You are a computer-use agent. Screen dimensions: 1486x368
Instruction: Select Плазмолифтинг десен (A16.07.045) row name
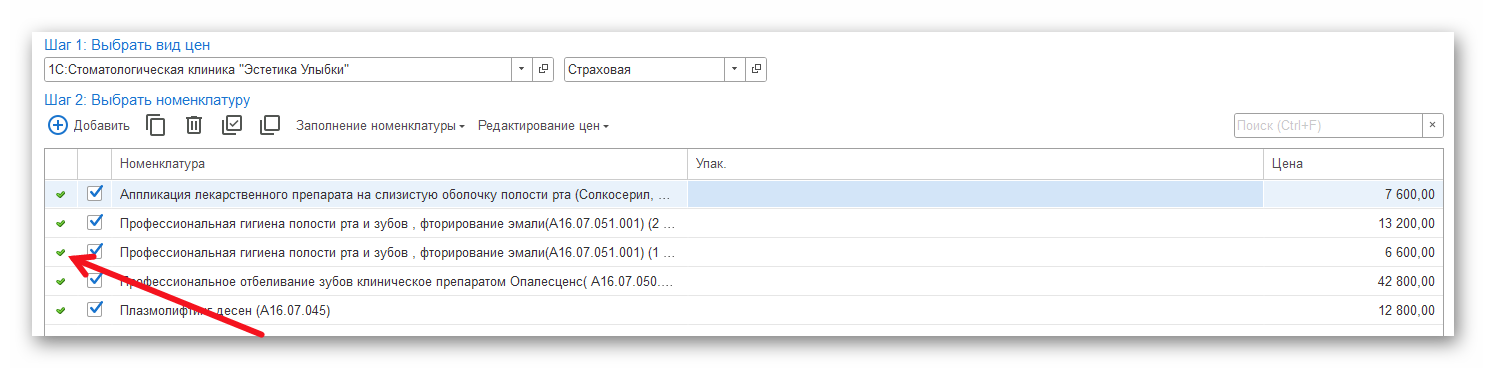(x=225, y=310)
